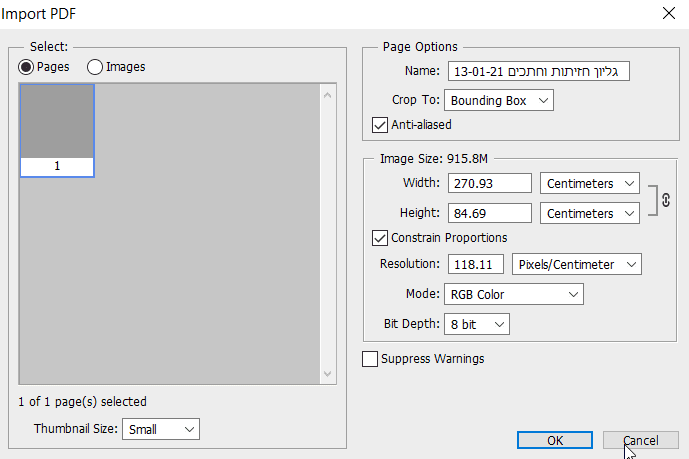Expand the Resolution units dropdown
Image resolution: width=689 pixels, height=459 pixels.
tap(576, 264)
